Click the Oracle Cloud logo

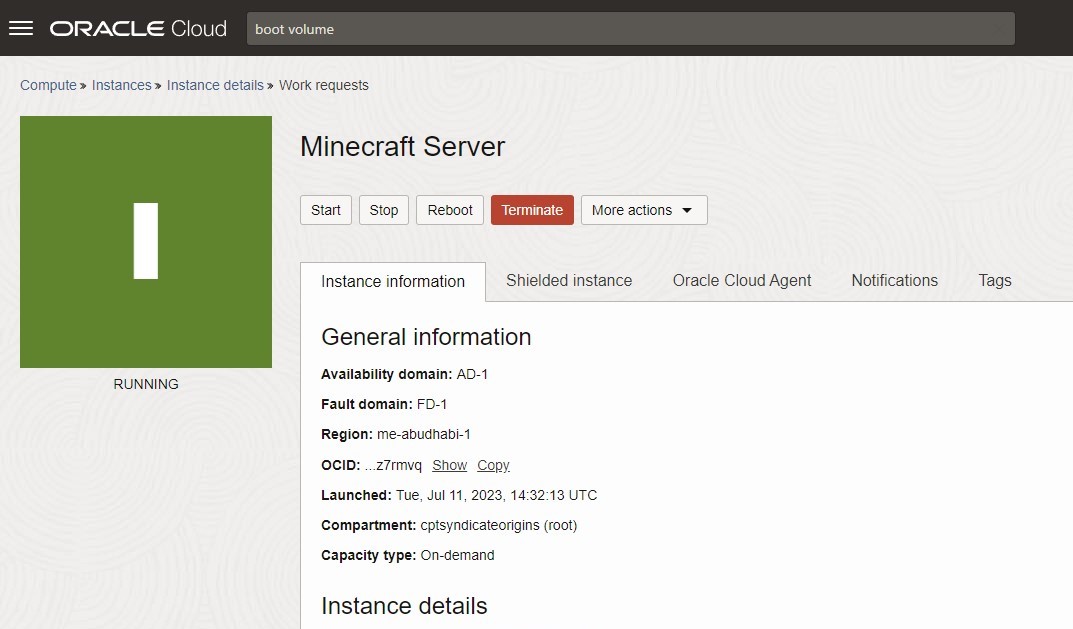(139, 28)
